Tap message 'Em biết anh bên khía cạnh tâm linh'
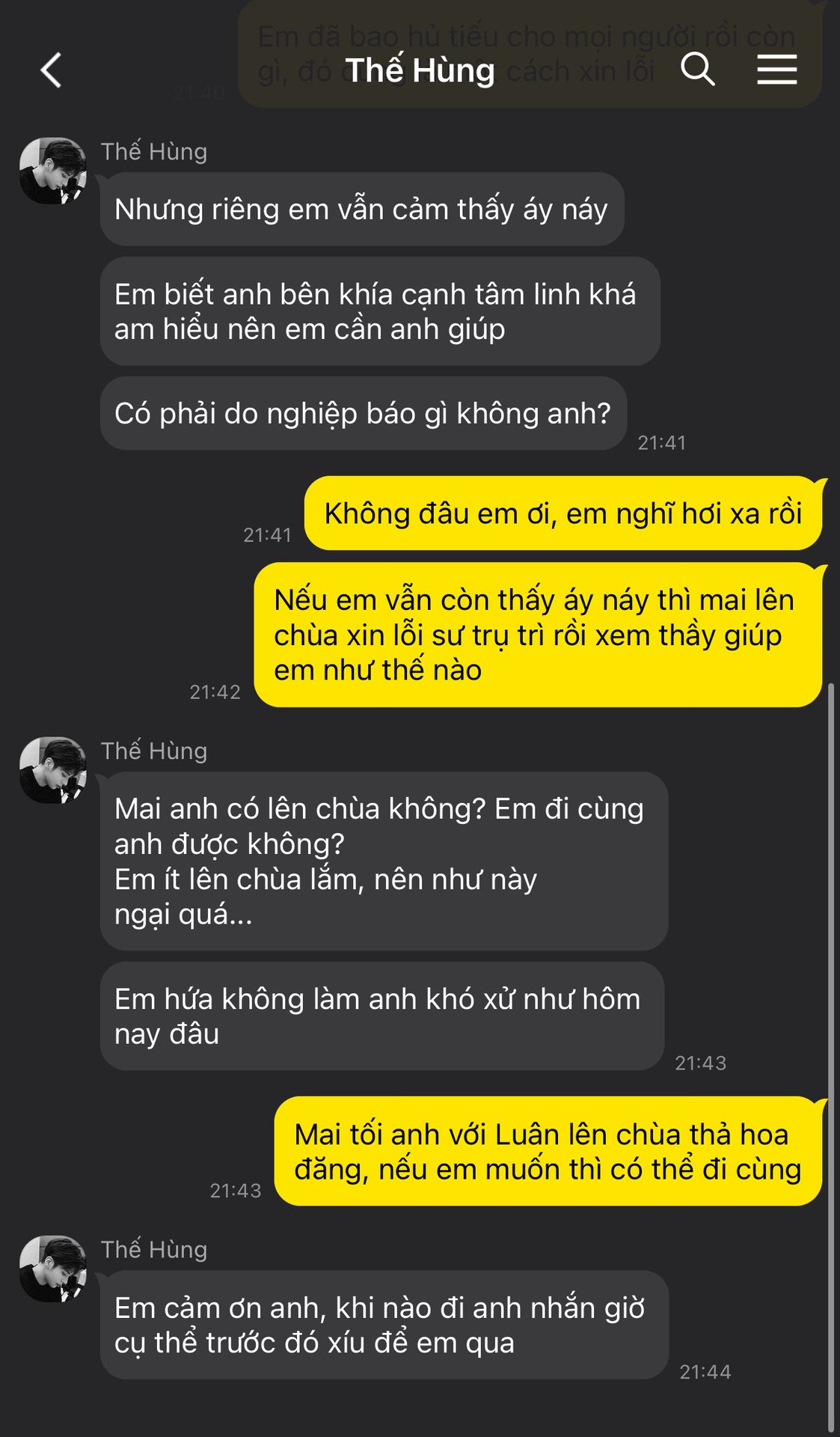This screenshot has width=840, height=1437. 380,311
